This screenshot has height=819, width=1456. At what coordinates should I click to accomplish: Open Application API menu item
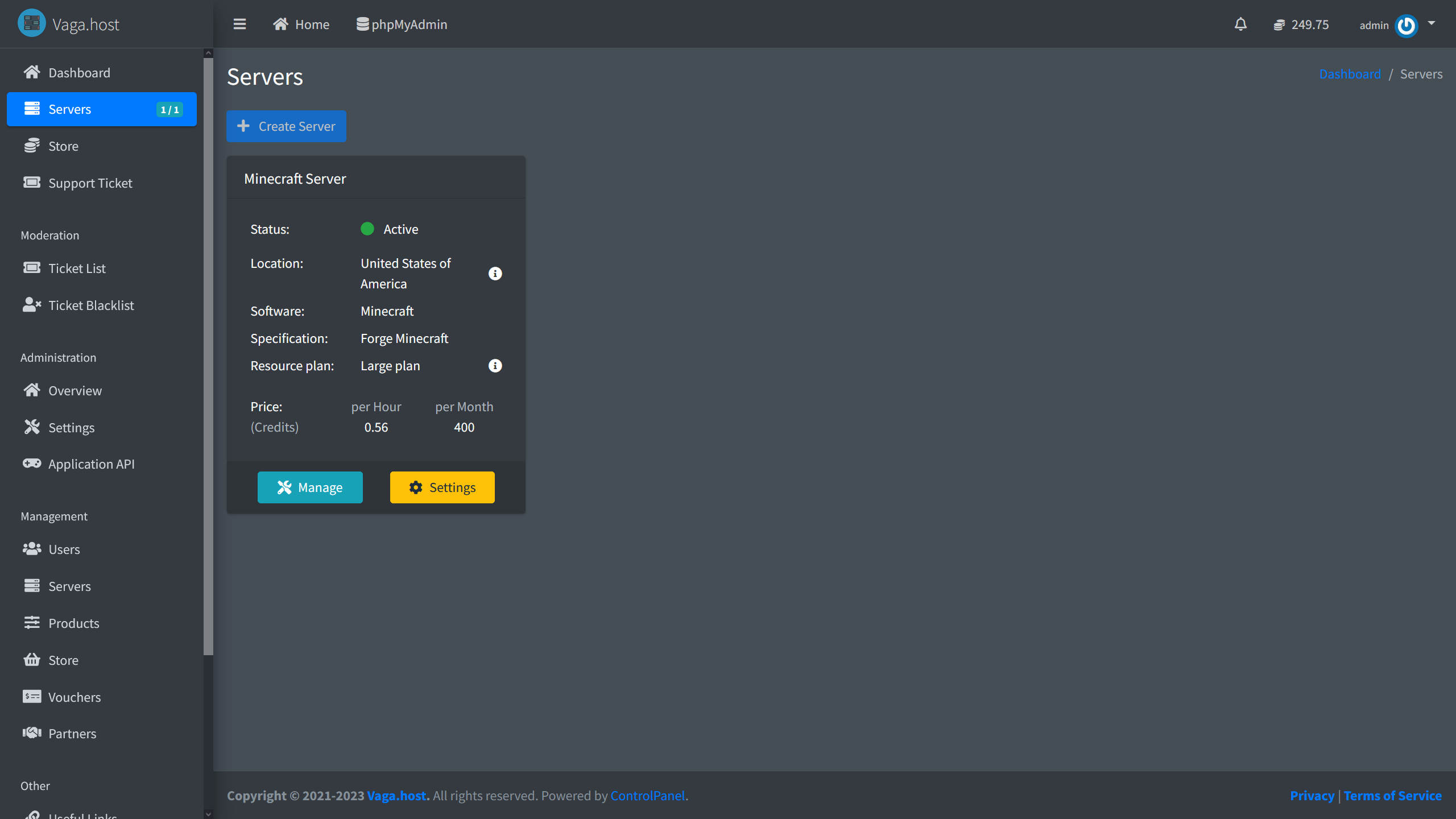[x=91, y=464]
